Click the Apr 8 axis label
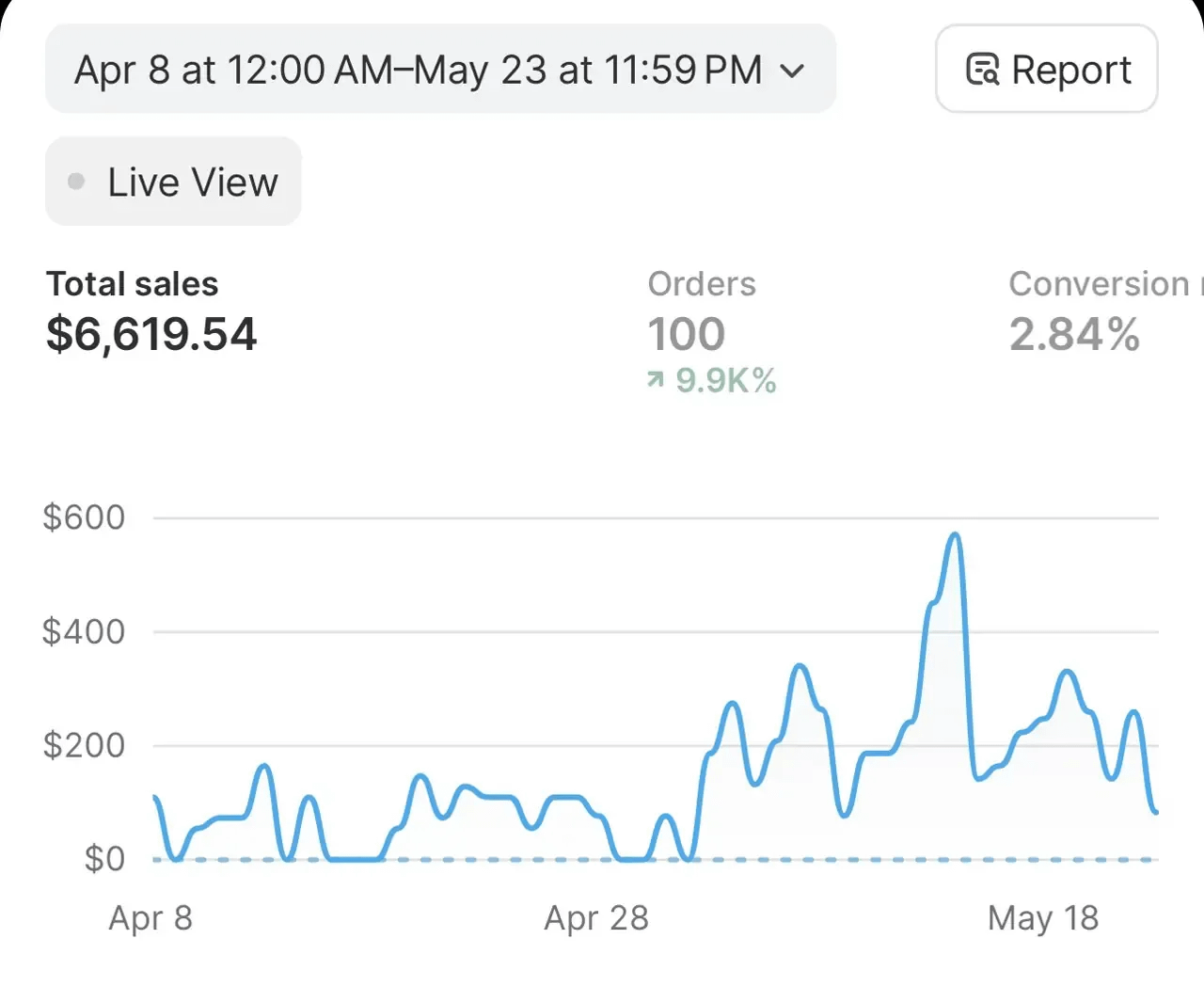Viewport: 1204px width, 986px height. point(150,918)
